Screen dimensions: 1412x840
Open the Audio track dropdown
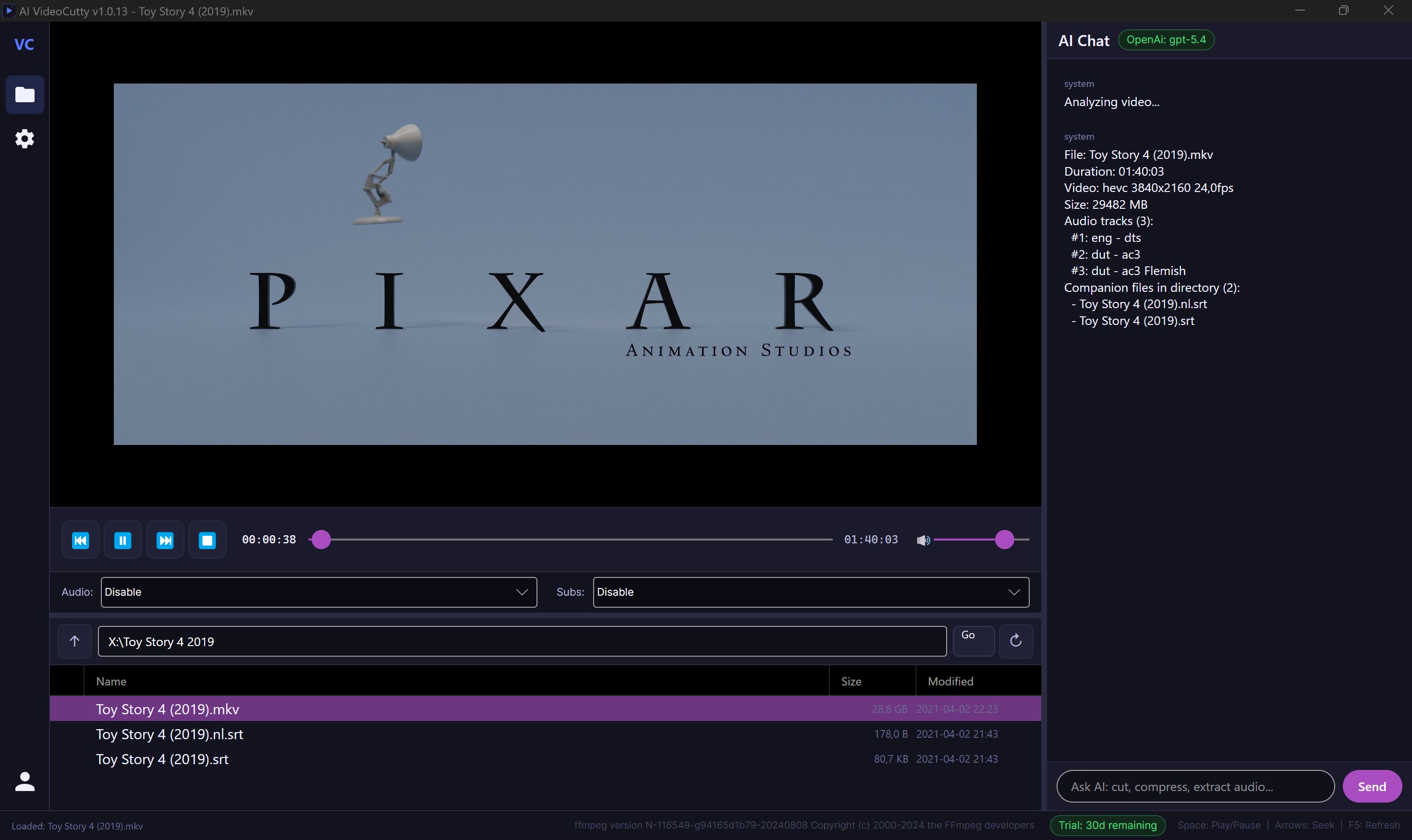(318, 591)
